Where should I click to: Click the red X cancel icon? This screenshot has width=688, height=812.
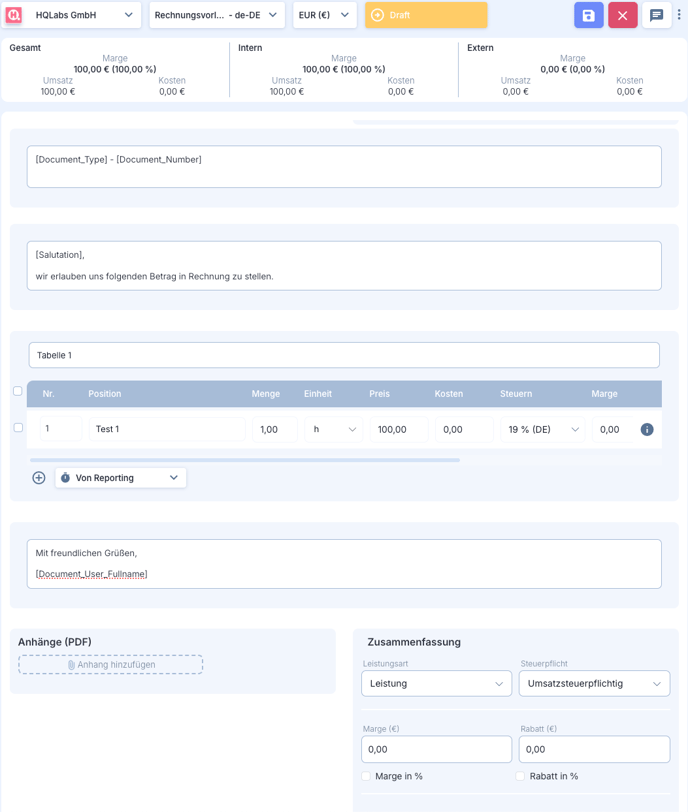pyautogui.click(x=622, y=15)
